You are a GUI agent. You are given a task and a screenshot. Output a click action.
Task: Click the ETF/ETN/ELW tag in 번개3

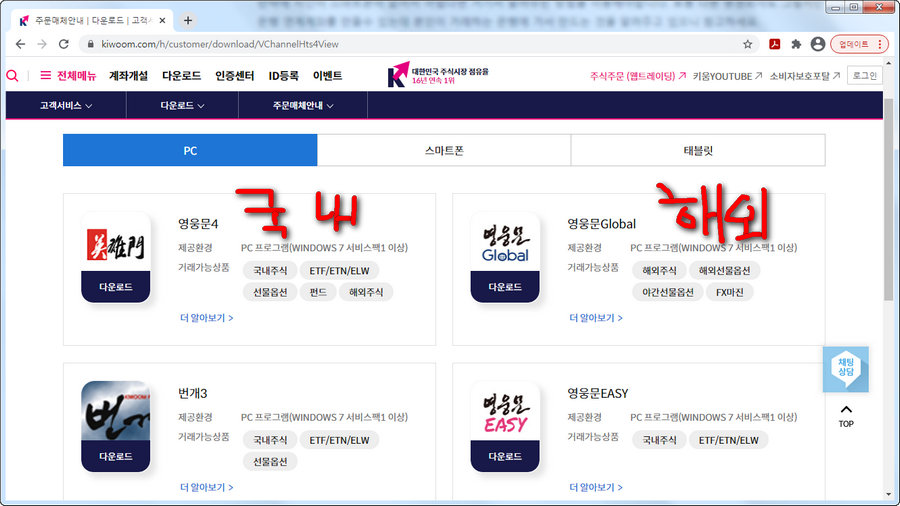coord(339,440)
